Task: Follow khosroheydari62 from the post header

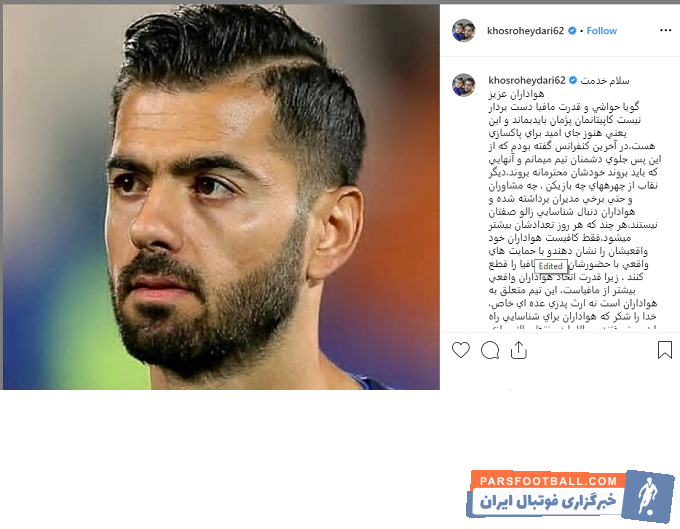Action: tap(602, 31)
